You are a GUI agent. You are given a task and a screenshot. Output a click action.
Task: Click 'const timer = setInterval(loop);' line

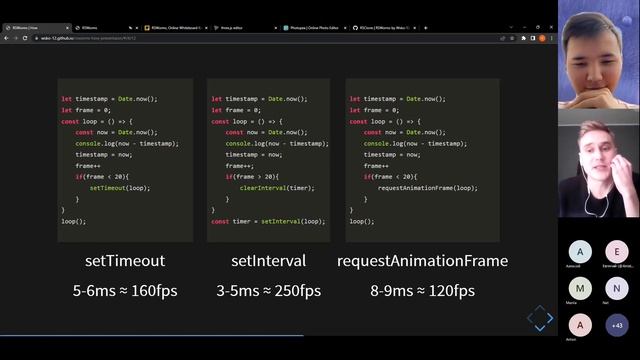click(268, 221)
